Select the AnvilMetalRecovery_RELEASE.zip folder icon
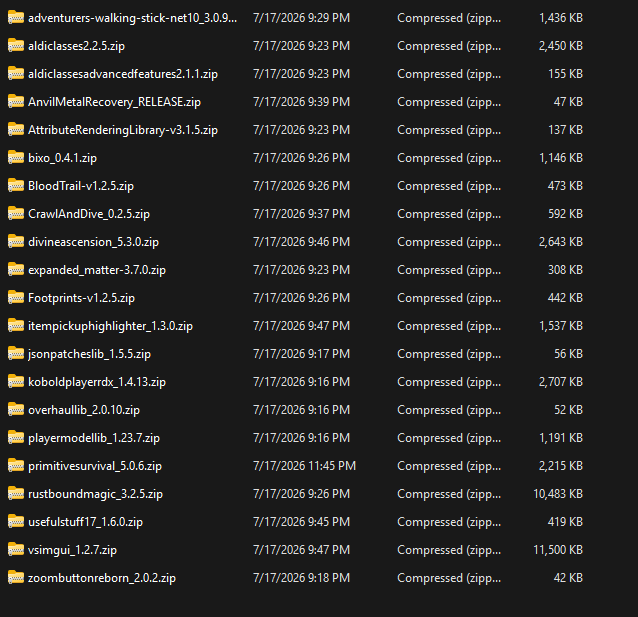 pos(16,101)
